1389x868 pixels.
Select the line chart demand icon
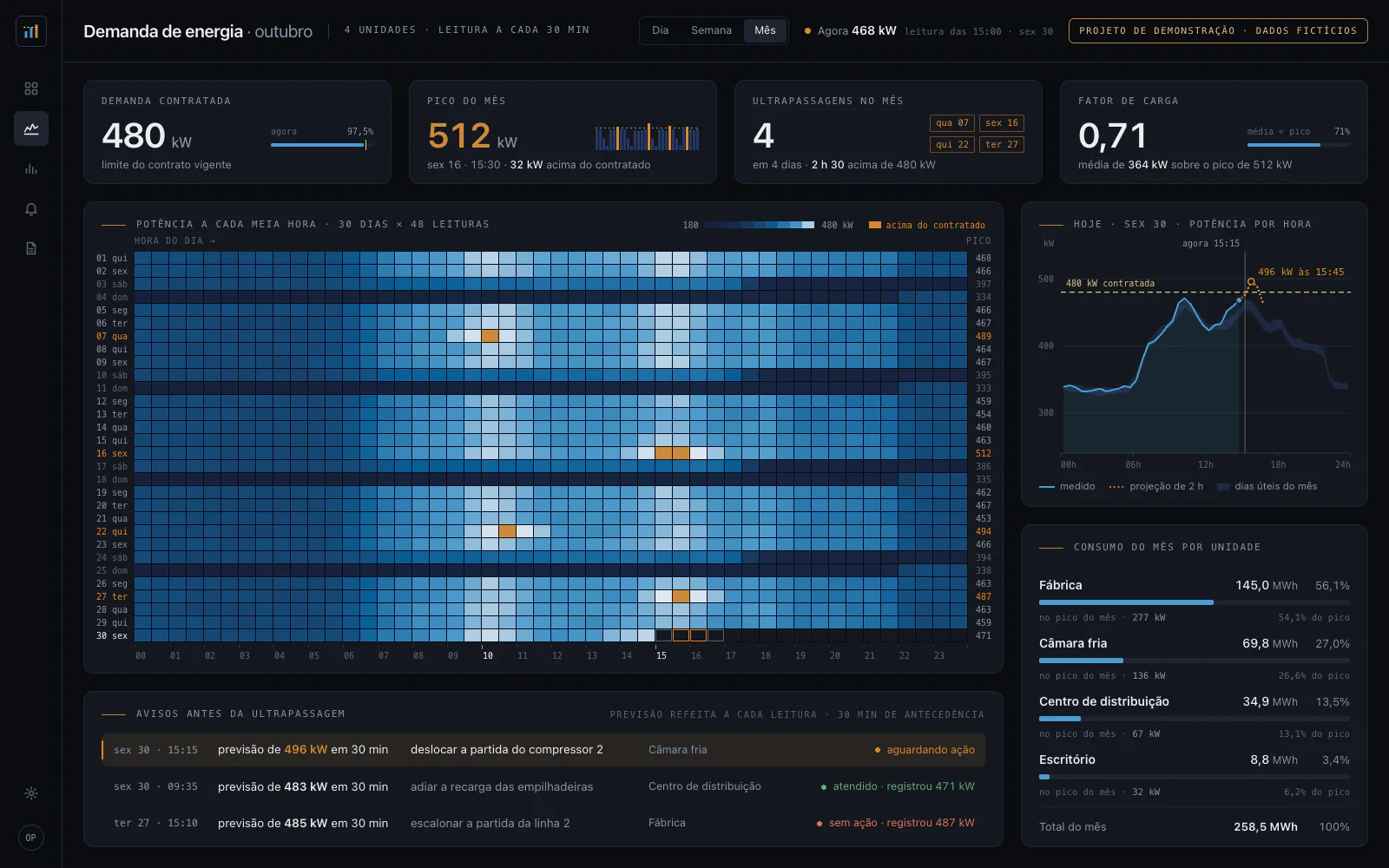31,128
